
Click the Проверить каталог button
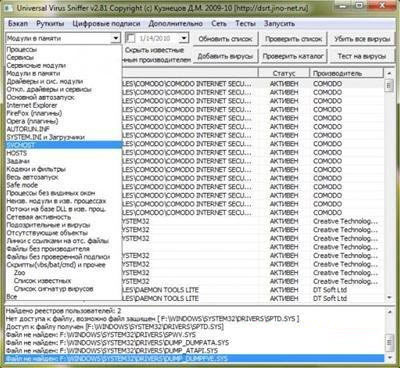click(293, 56)
